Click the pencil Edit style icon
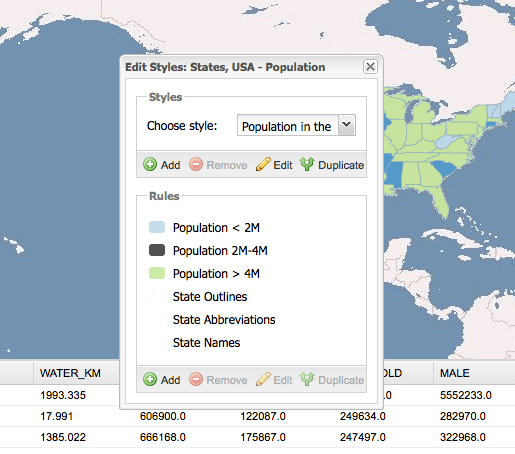This screenshot has height=454, width=515. tap(263, 165)
